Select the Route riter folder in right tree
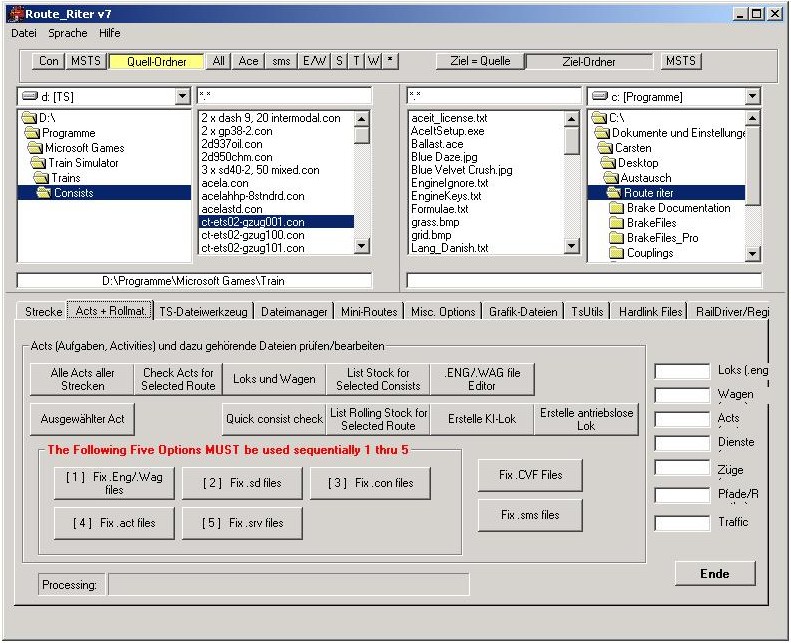This screenshot has width=791, height=643. pos(648,193)
